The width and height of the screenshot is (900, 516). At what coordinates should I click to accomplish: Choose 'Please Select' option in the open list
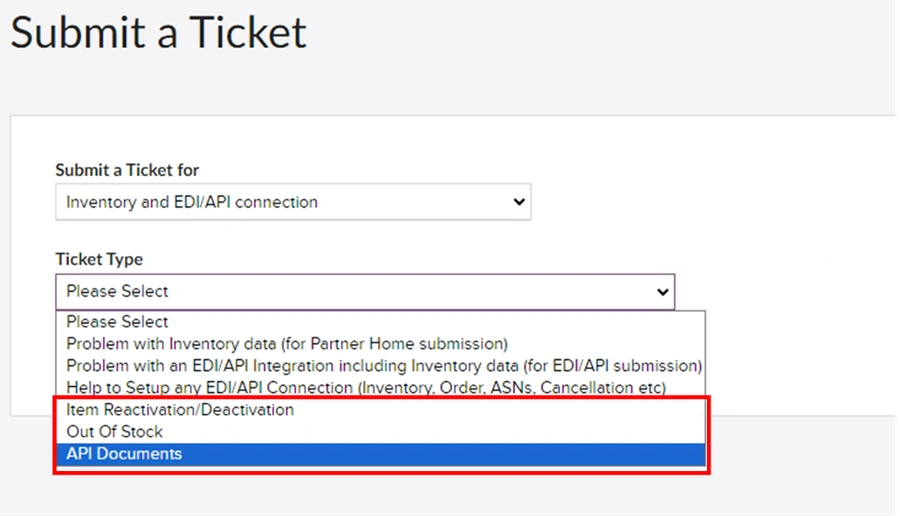click(x=381, y=322)
